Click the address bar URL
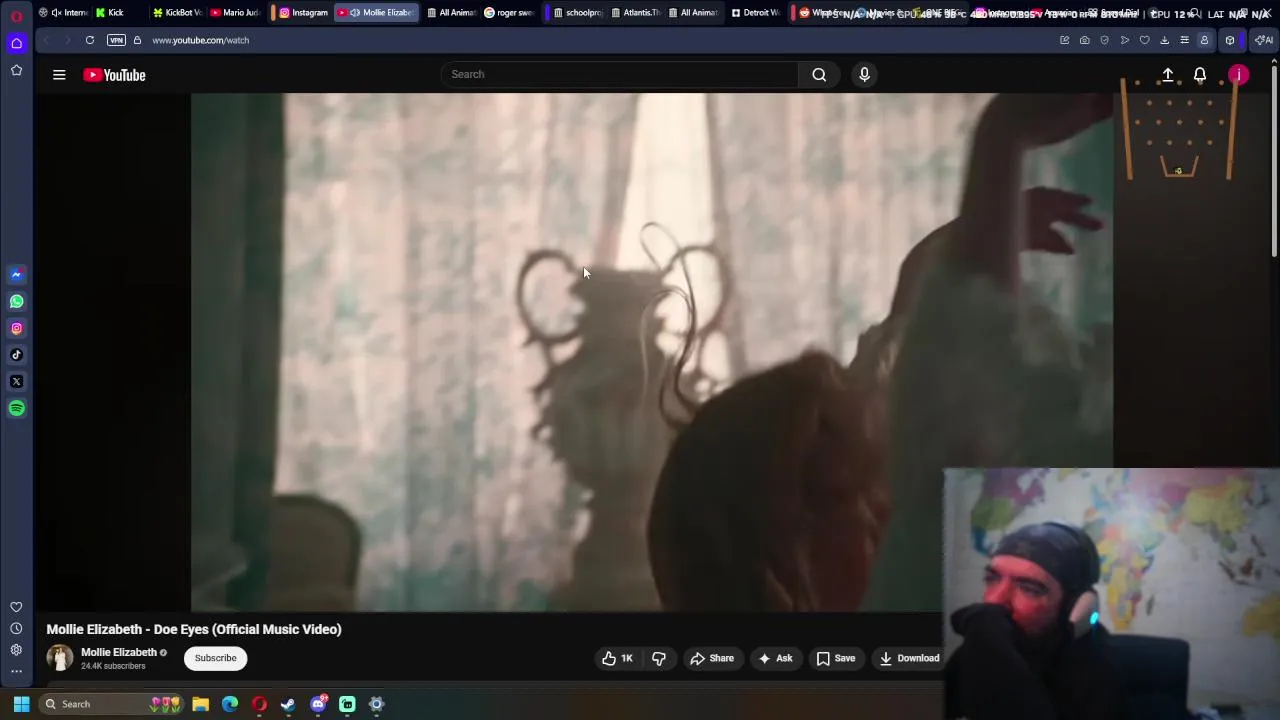This screenshot has width=1280, height=720. point(201,40)
